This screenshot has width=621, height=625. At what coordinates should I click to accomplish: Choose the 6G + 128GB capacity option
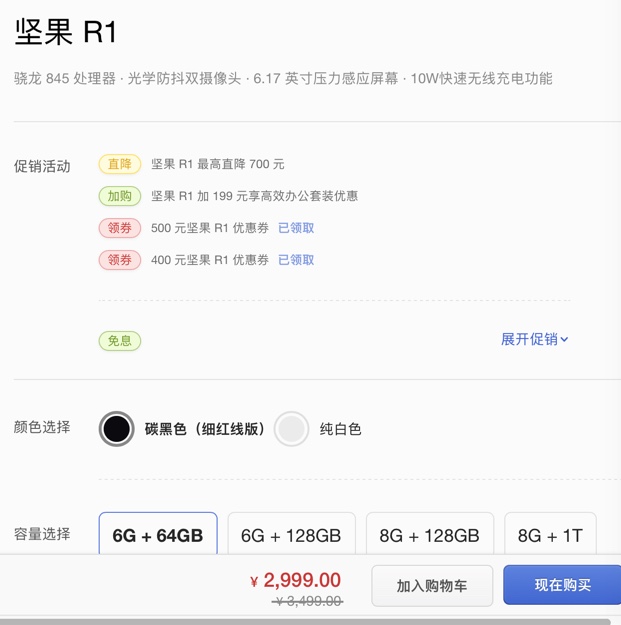click(291, 535)
